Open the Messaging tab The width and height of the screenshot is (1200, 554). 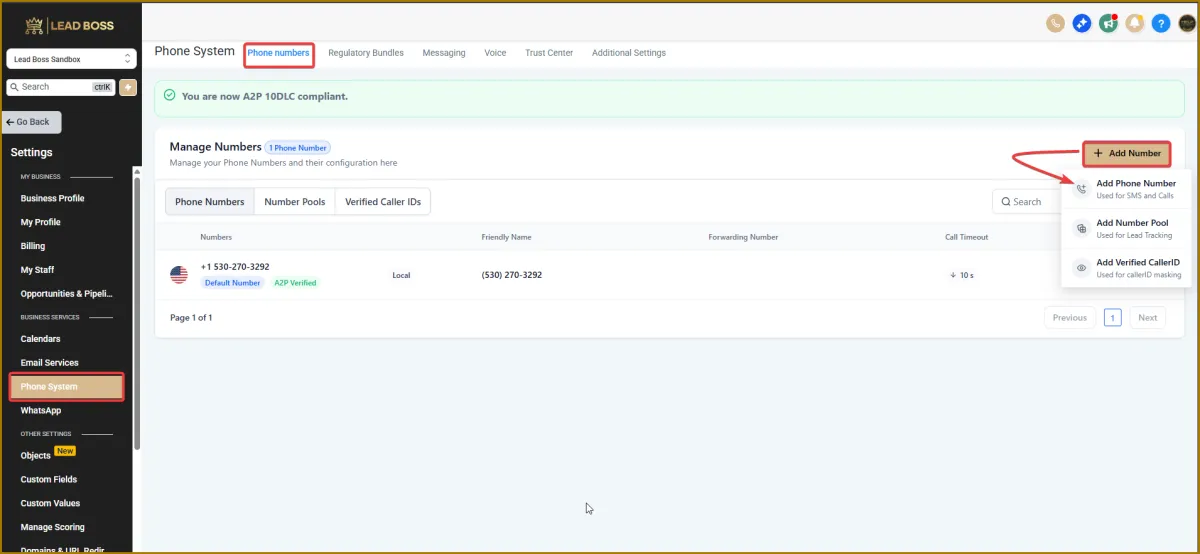(444, 53)
